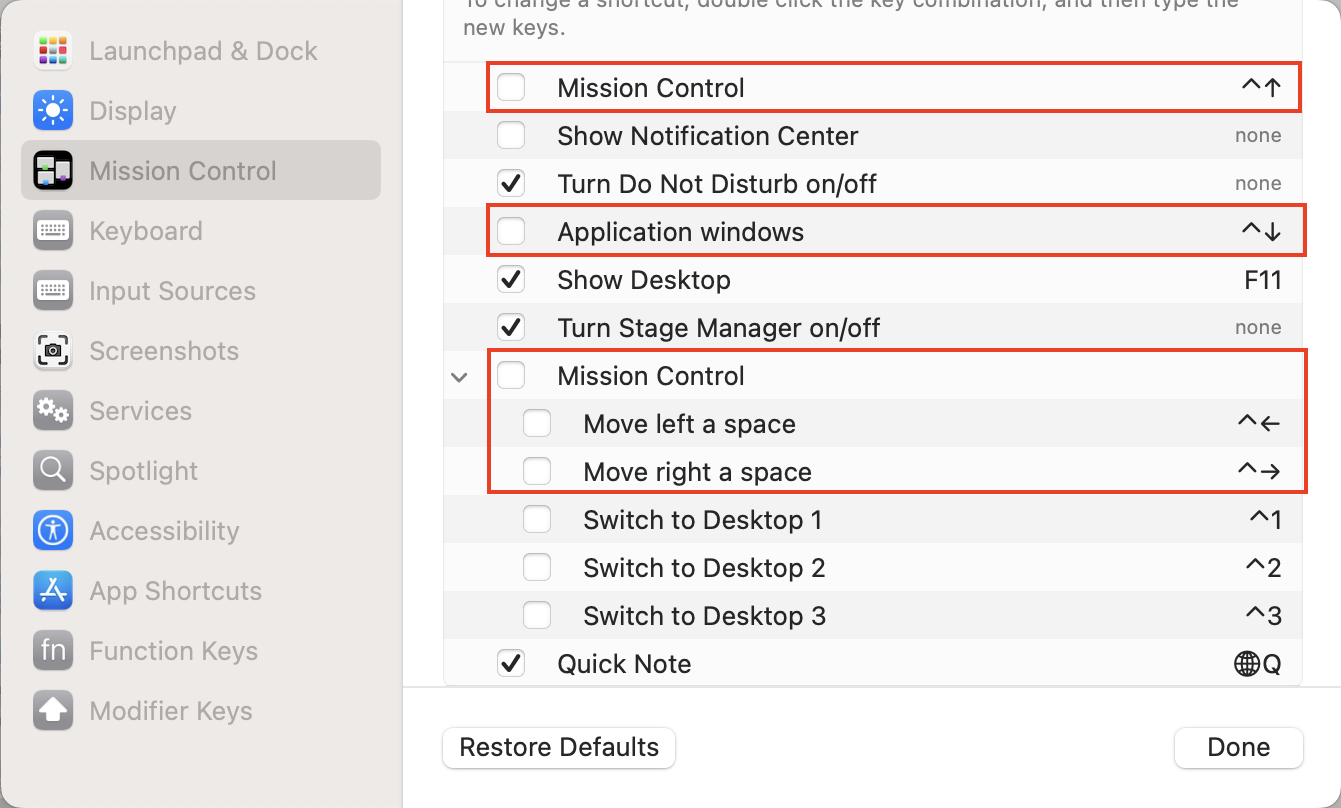Click the Accessibility icon
This screenshot has height=808, width=1341.
[x=52, y=531]
